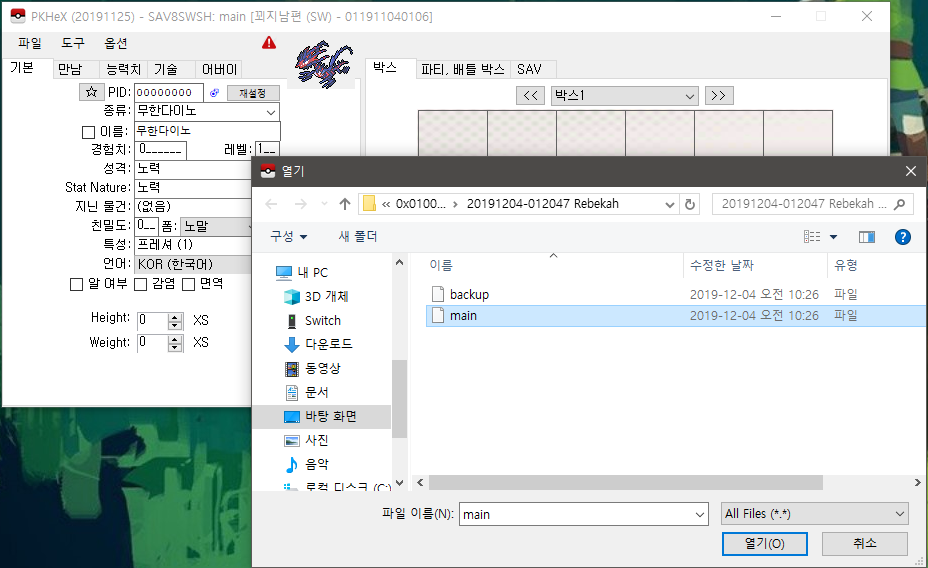Go to next box with >> button
Screen dimensions: 928x568
[718, 96]
